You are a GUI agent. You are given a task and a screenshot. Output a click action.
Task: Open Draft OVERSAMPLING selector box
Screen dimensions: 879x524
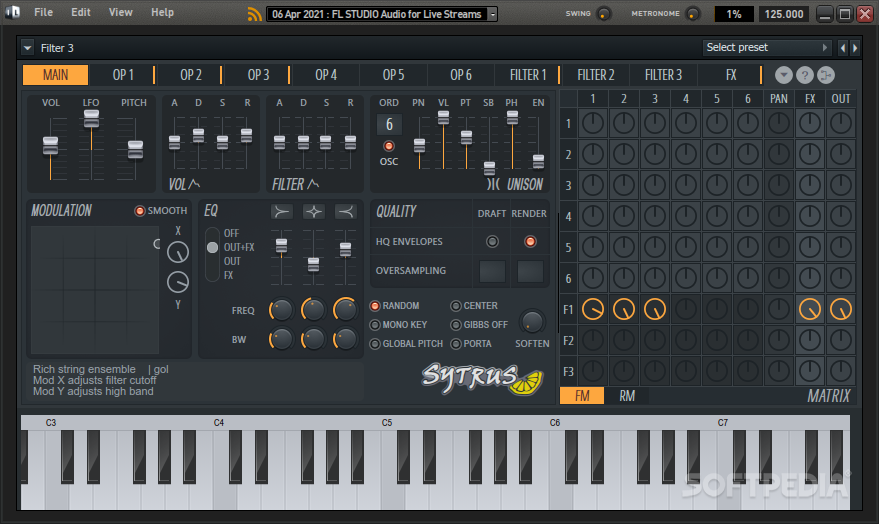[x=492, y=271]
